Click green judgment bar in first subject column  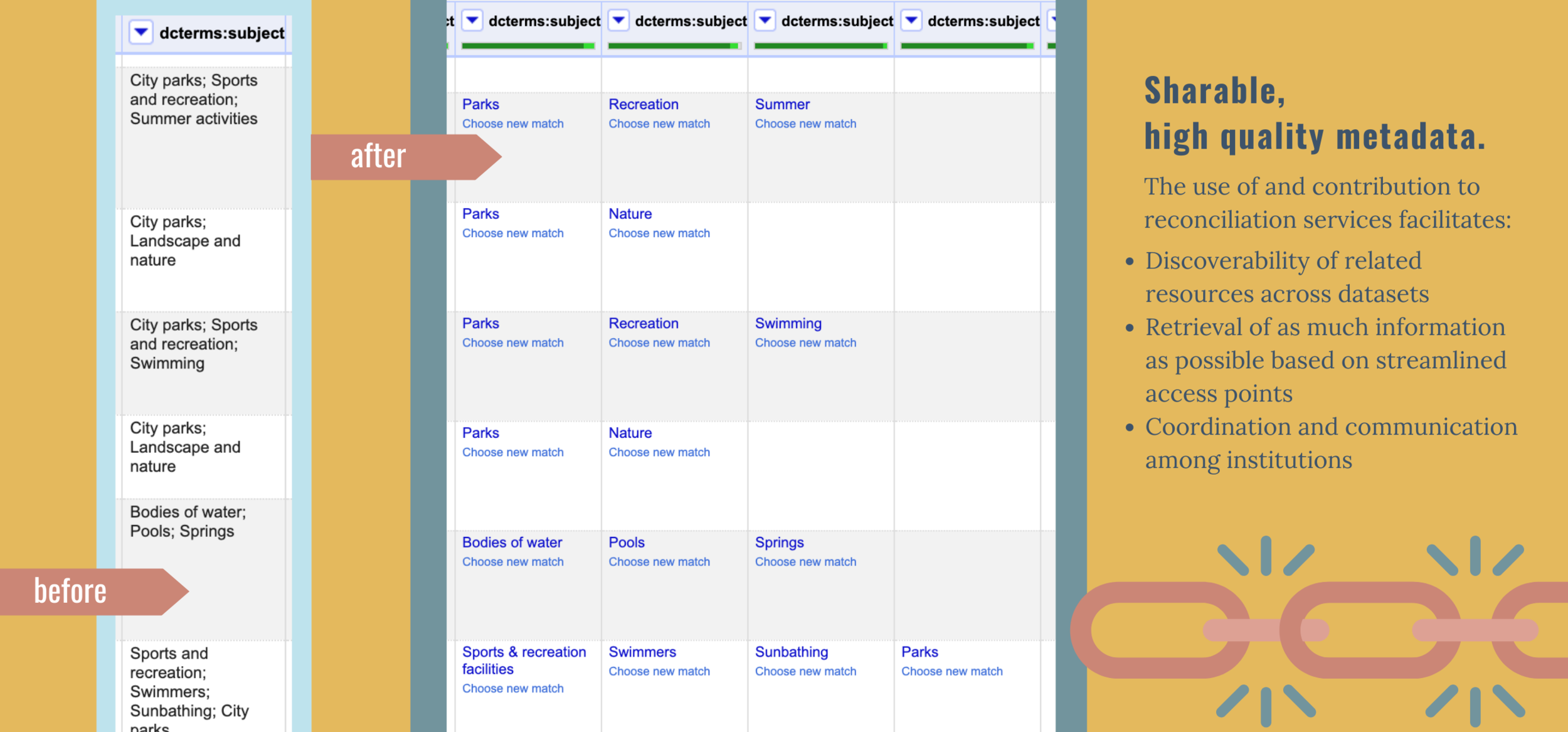click(x=527, y=46)
